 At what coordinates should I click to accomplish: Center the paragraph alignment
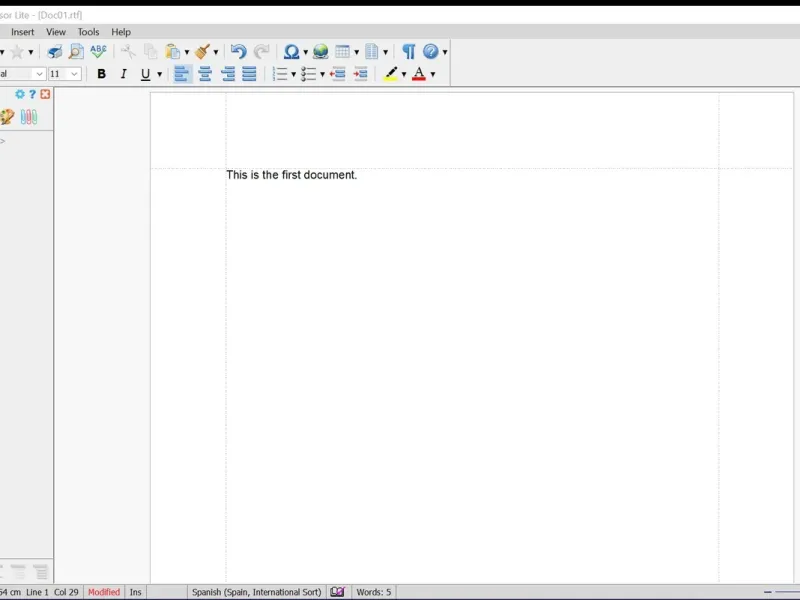point(205,74)
